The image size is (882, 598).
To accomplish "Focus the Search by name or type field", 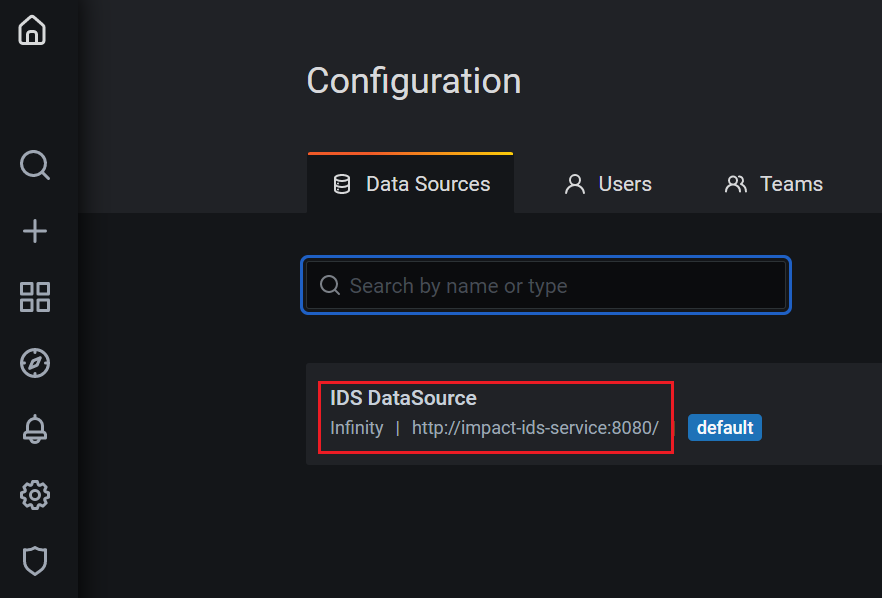I will [560, 286].
